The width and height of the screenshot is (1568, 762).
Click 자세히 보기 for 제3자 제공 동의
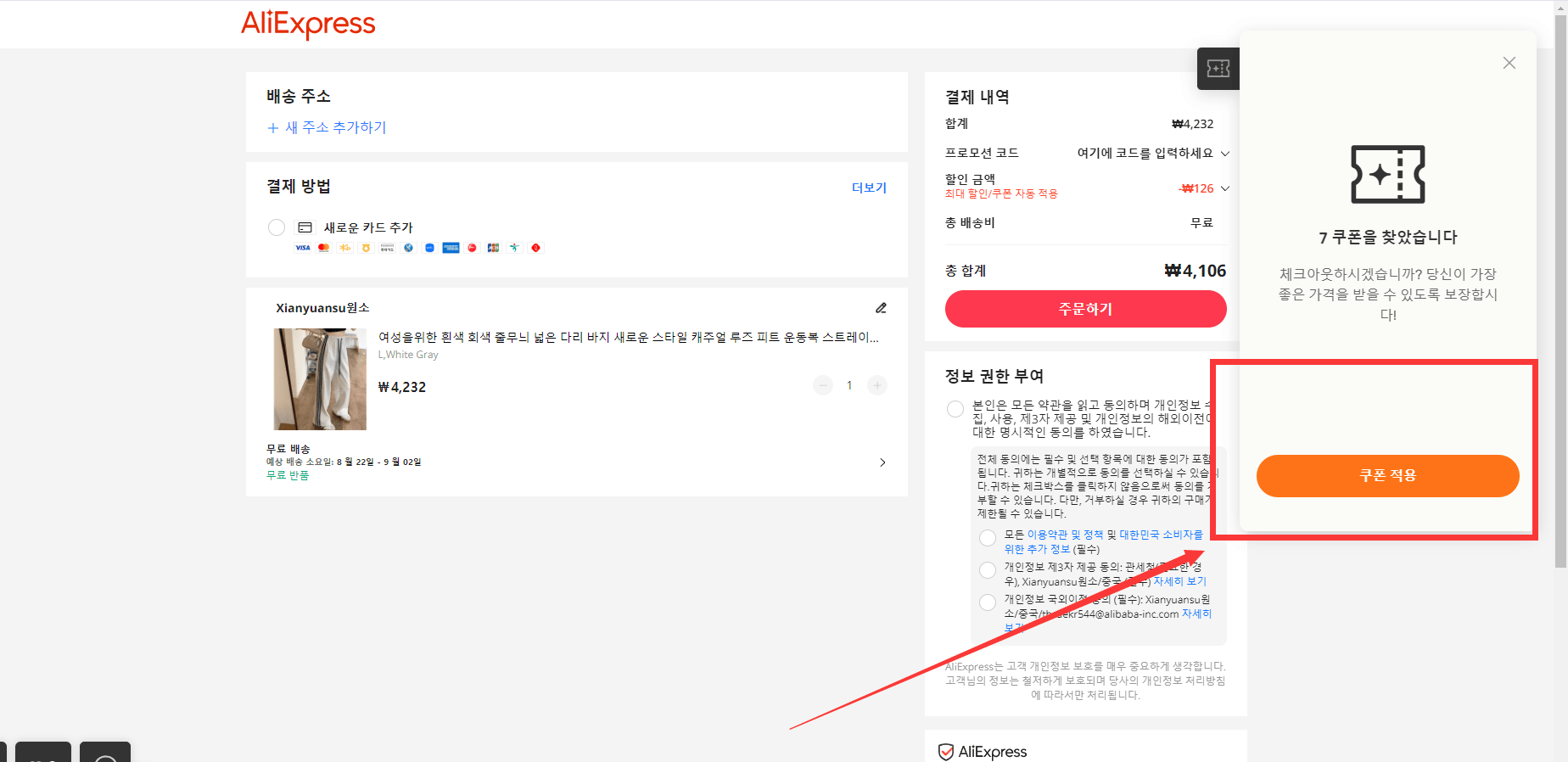1179,581
